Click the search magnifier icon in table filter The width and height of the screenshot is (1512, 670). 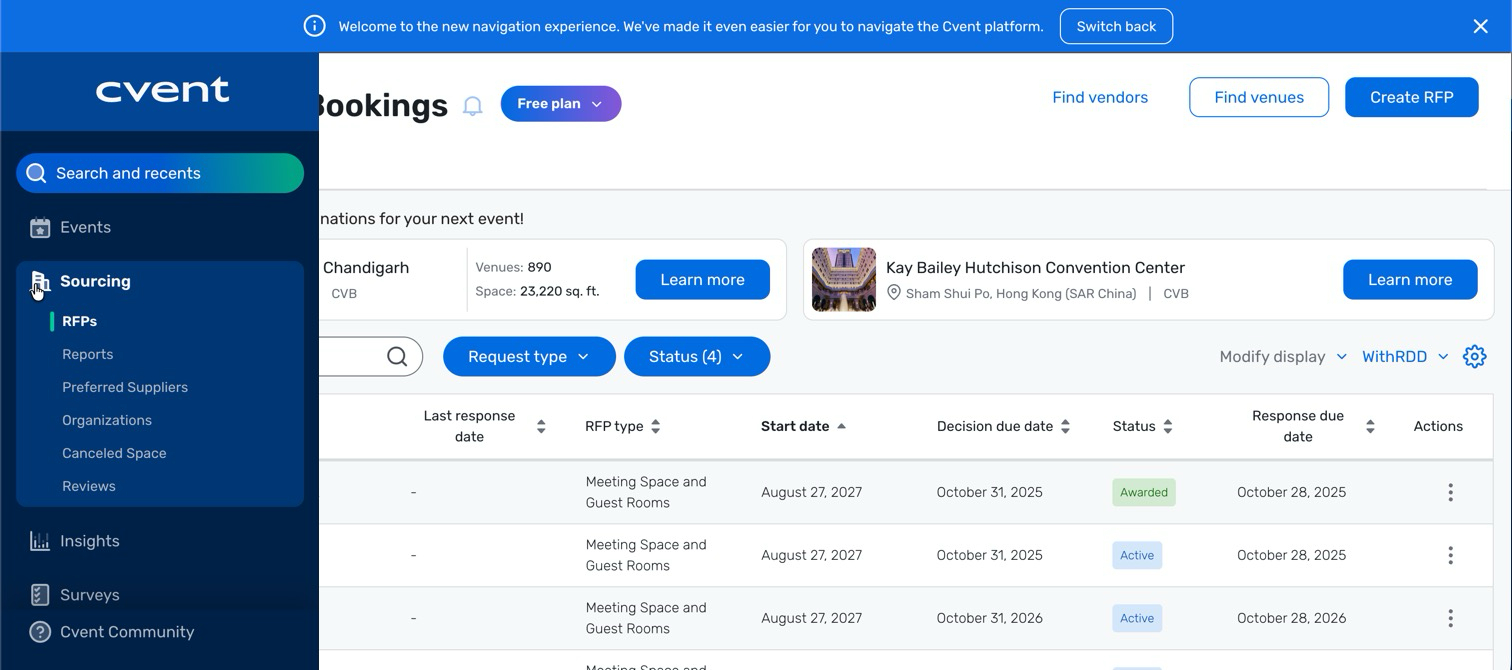397,357
